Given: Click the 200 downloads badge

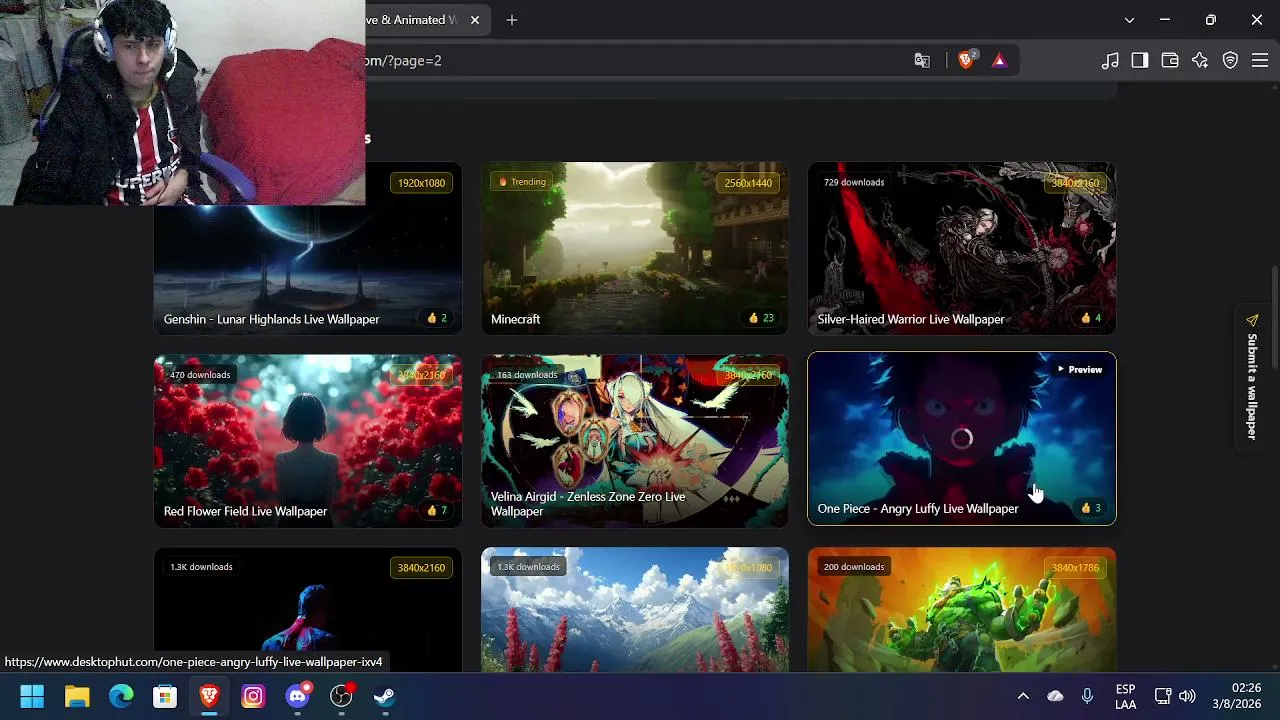Looking at the screenshot, I should 854,567.
